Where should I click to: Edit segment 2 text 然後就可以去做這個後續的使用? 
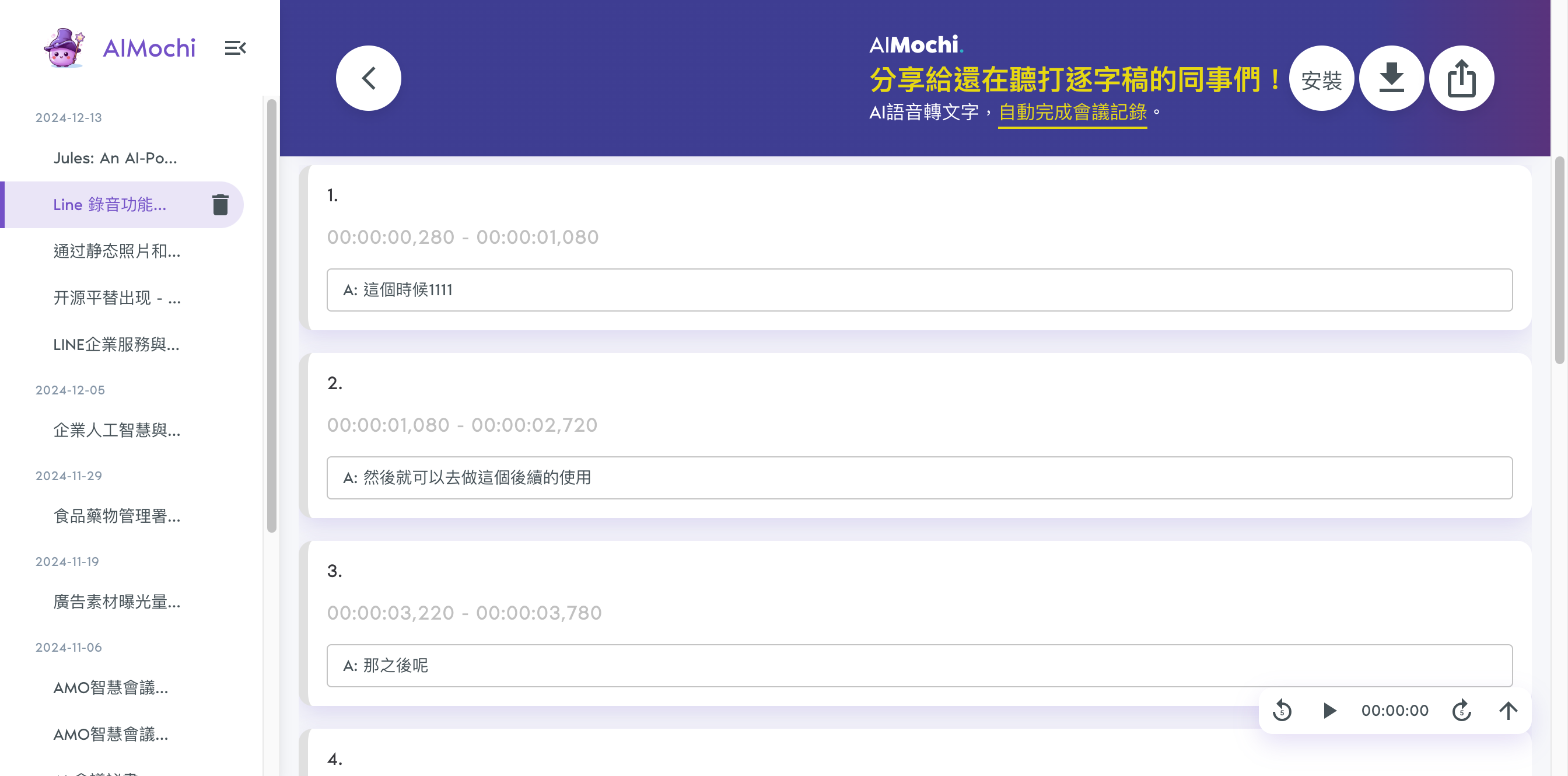coord(919,478)
